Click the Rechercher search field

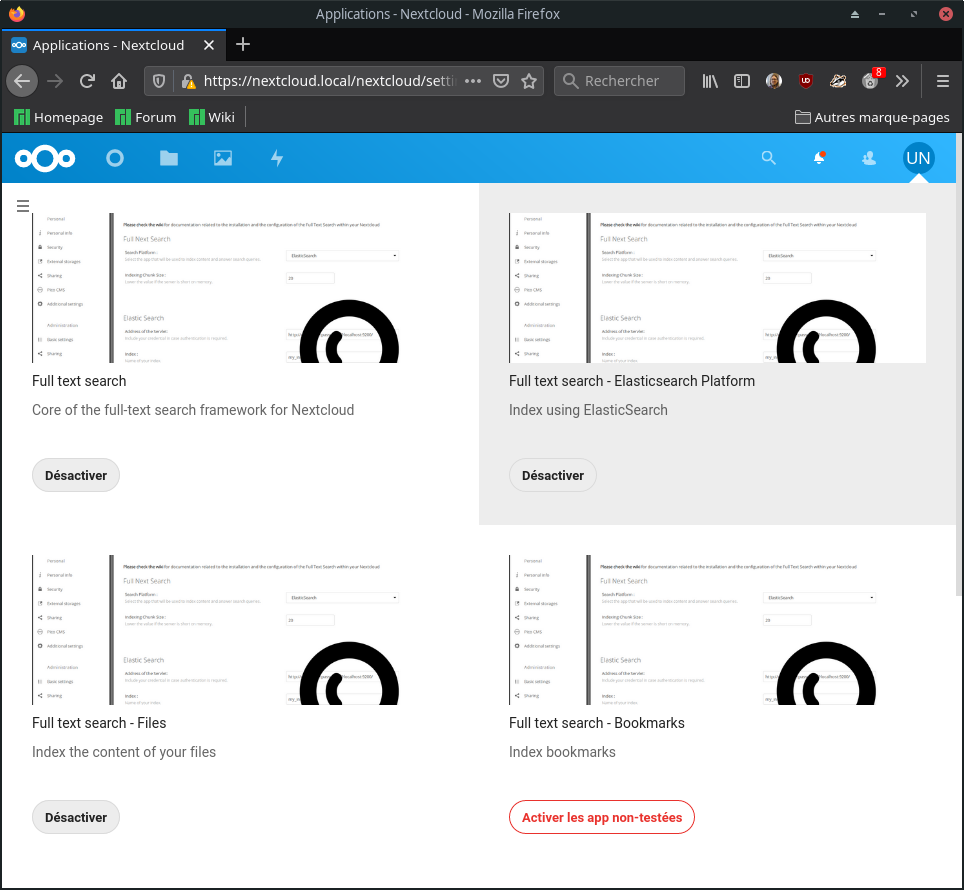(619, 81)
